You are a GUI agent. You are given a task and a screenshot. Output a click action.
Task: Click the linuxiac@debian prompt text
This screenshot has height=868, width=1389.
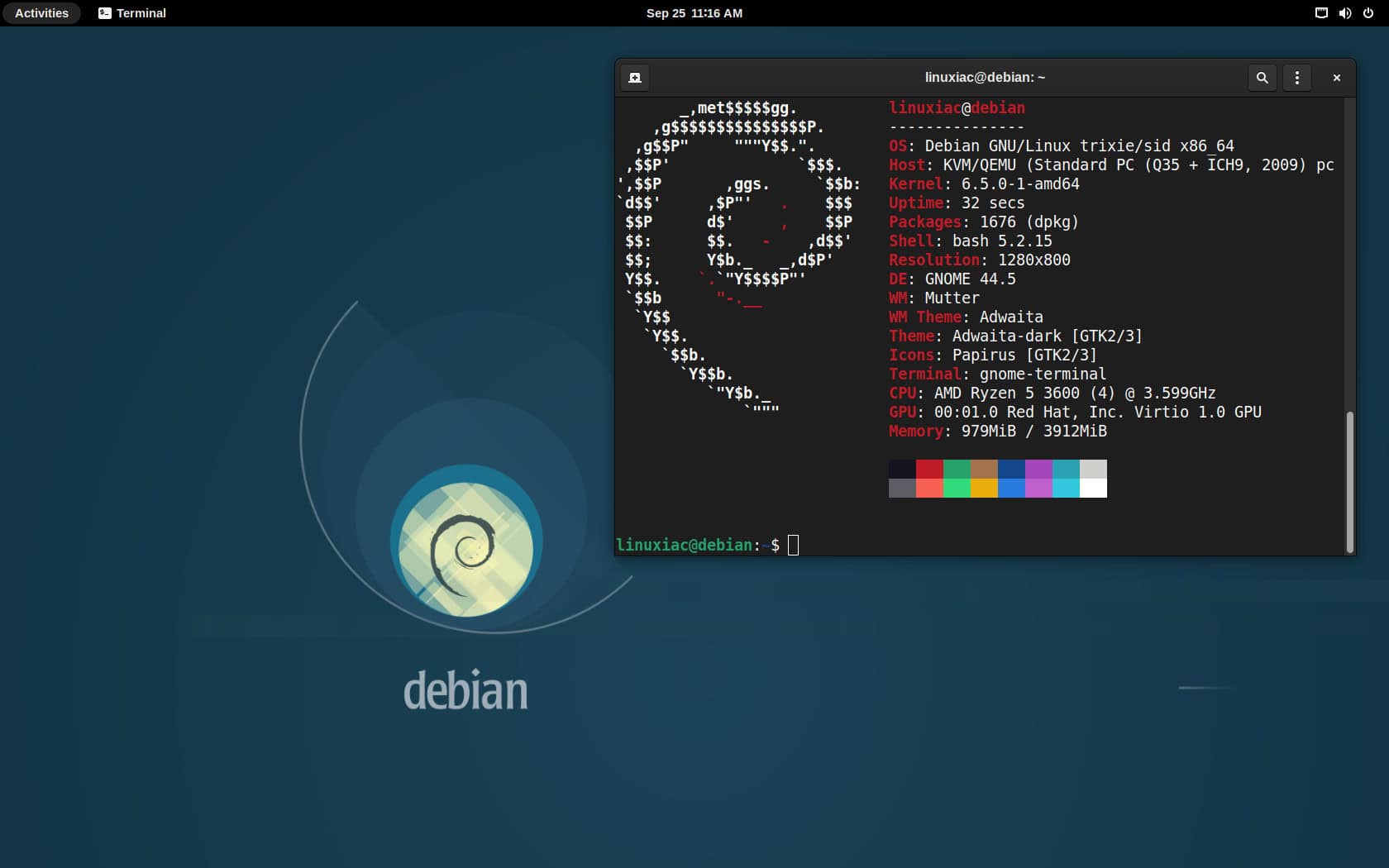point(685,545)
